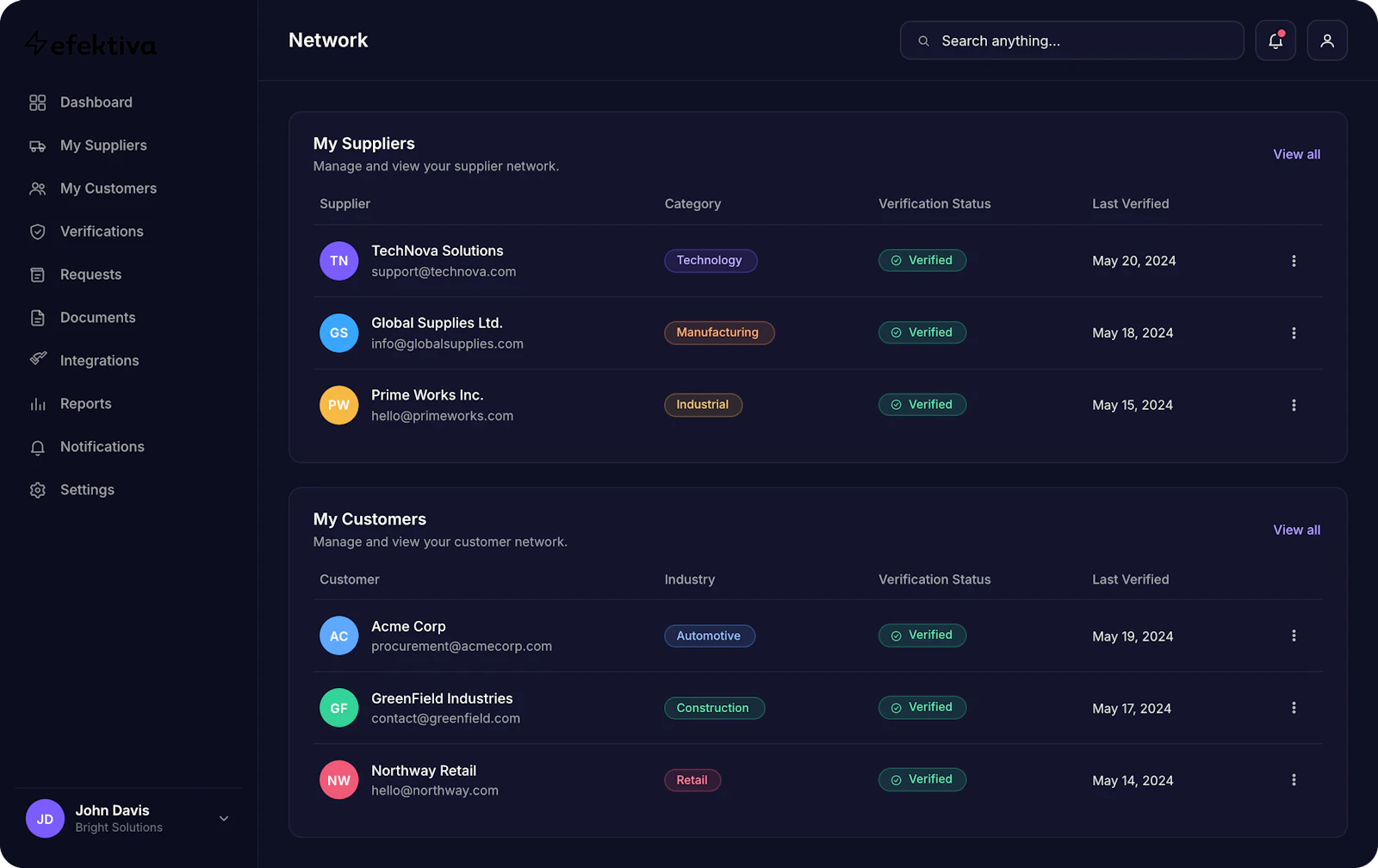
Task: Click the Documents file icon
Action: tap(37, 318)
